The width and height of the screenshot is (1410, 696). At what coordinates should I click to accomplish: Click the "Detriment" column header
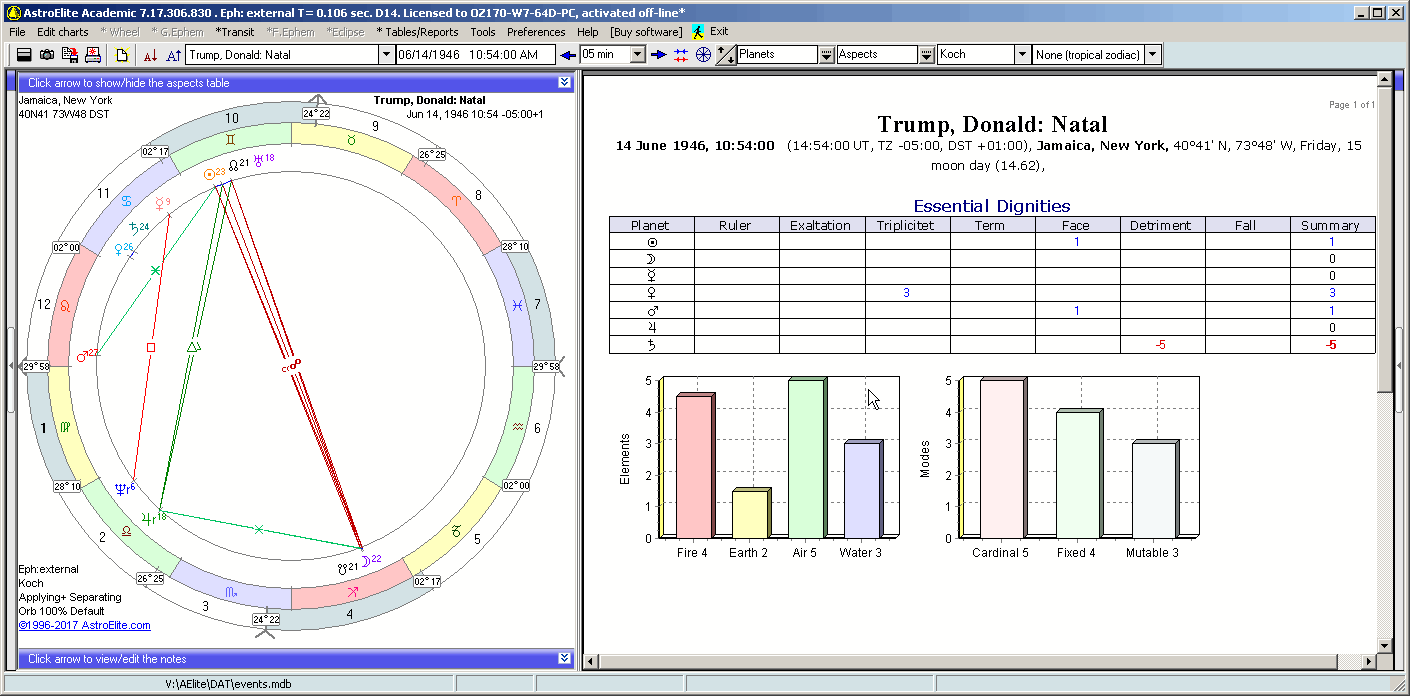tap(1161, 225)
